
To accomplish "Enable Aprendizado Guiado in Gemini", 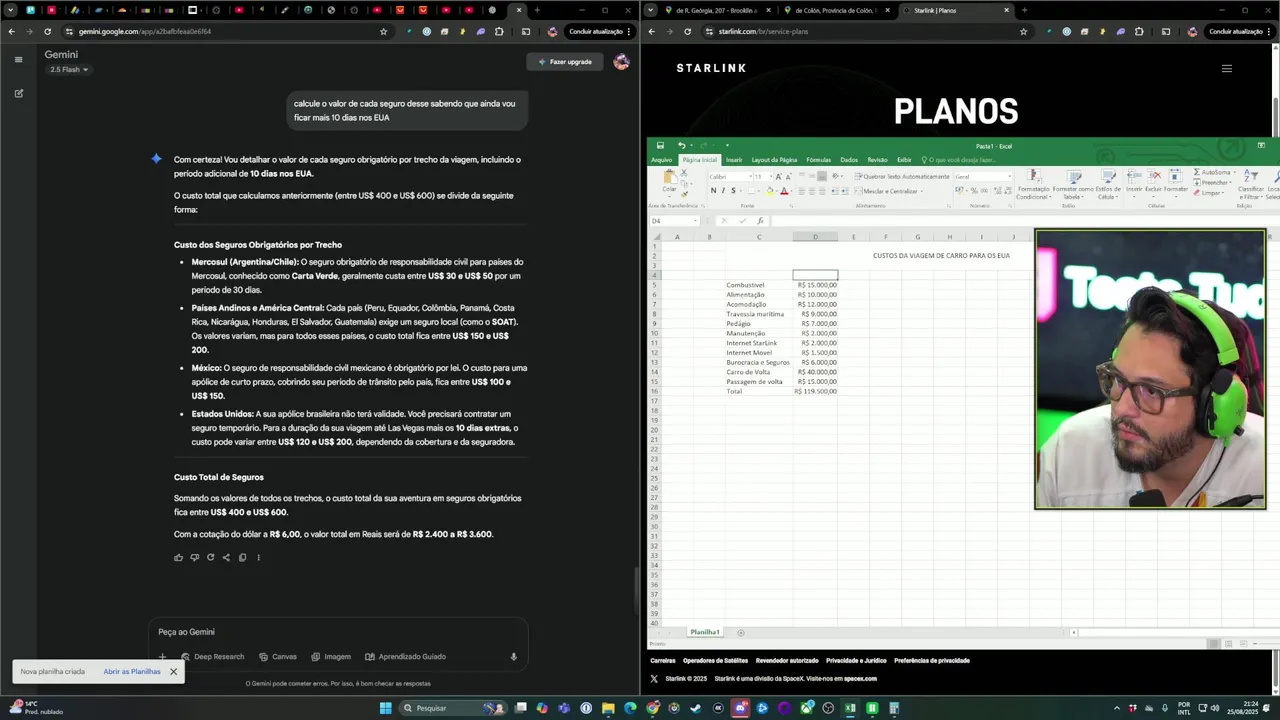I will (x=405, y=657).
